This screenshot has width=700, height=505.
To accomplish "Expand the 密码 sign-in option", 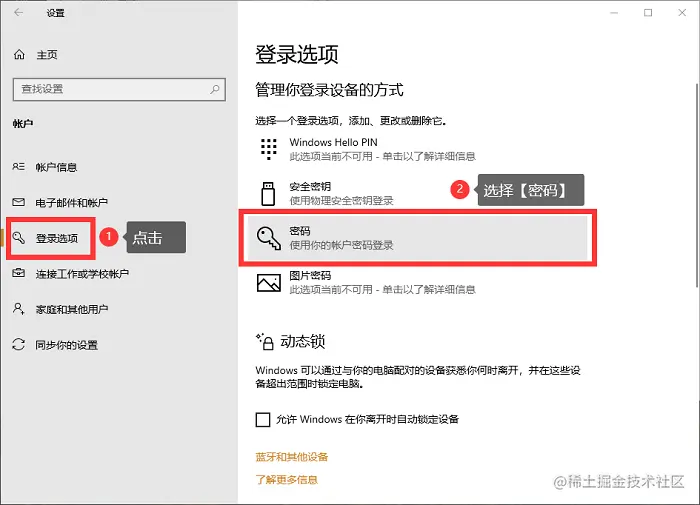I will 417,238.
